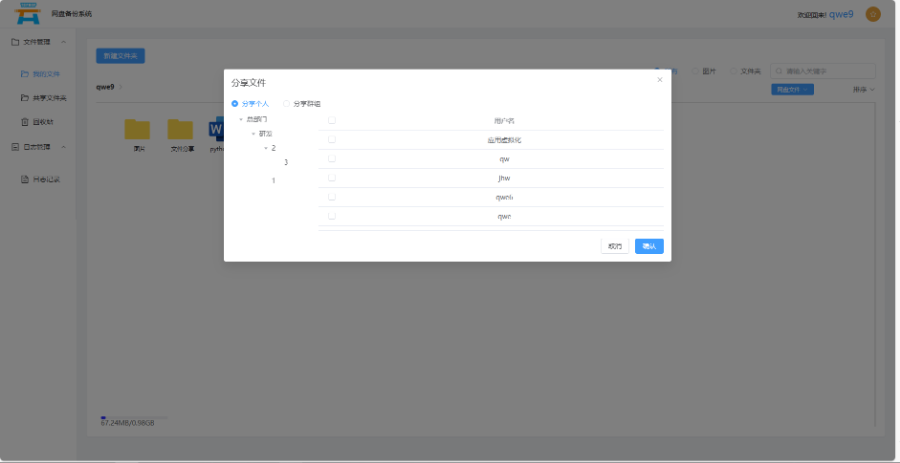Click the 新建文件夹 button
The image size is (900, 463).
(x=121, y=56)
